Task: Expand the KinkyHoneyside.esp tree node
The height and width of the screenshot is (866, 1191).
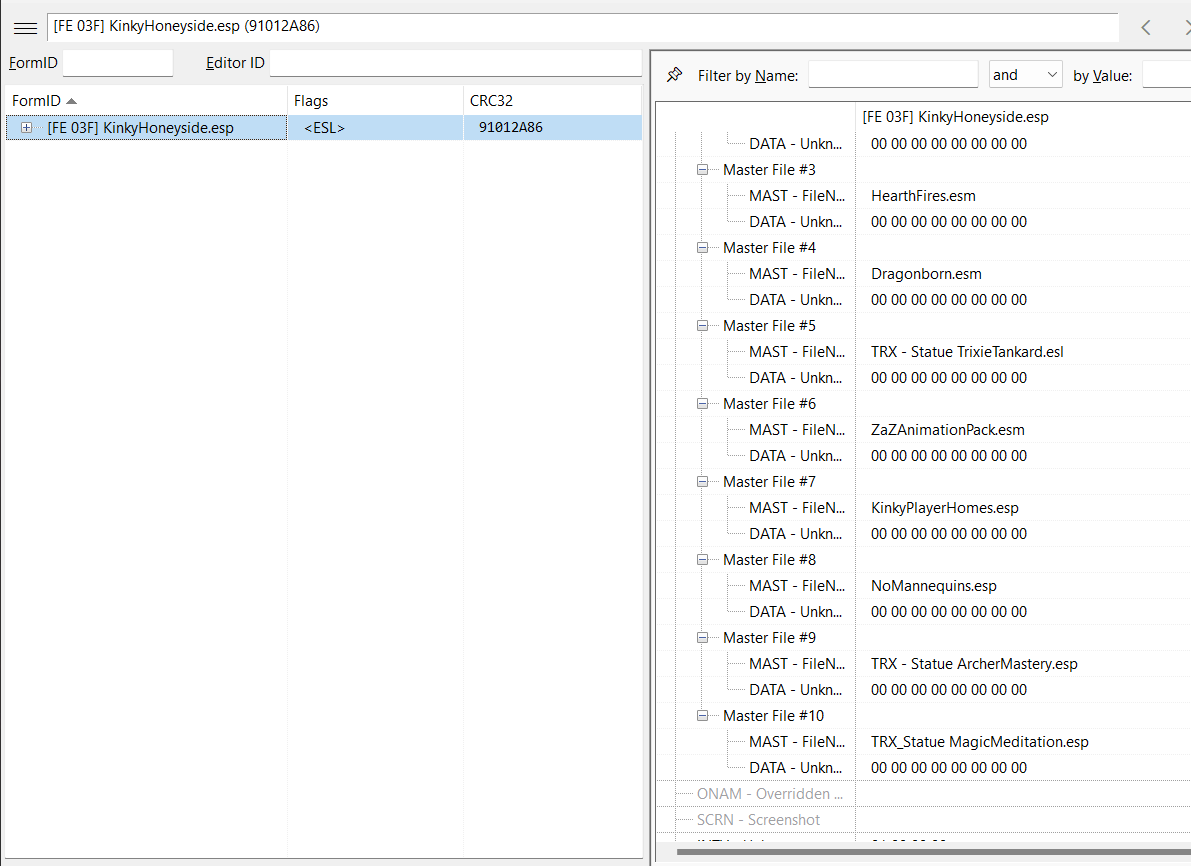Action: pyautogui.click(x=26, y=128)
